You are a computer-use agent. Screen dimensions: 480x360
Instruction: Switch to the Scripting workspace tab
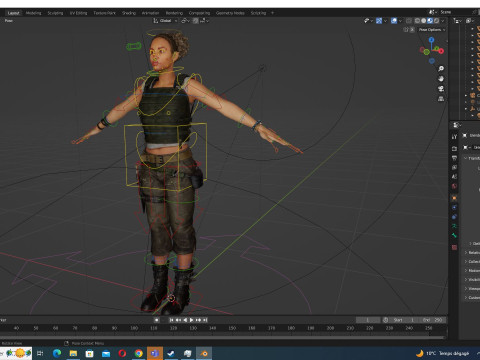pyautogui.click(x=258, y=13)
